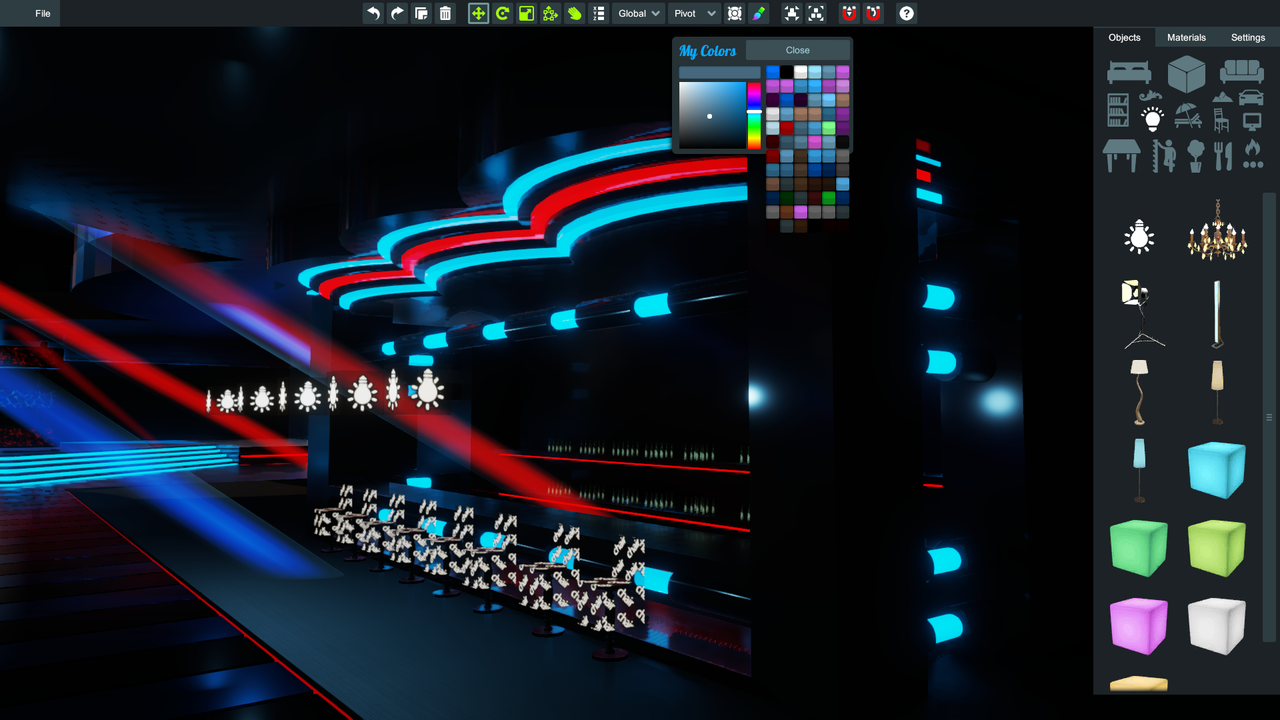Viewport: 1280px width, 720px height.
Task: Select the potted plant category icon
Action: 1195,155
